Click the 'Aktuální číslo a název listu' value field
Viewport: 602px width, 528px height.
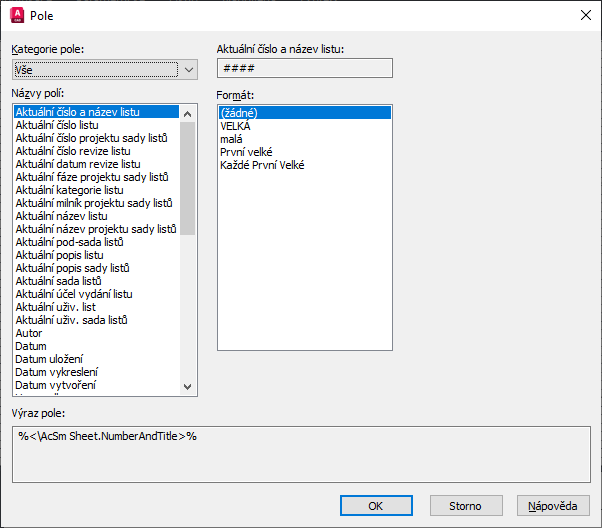tap(305, 68)
